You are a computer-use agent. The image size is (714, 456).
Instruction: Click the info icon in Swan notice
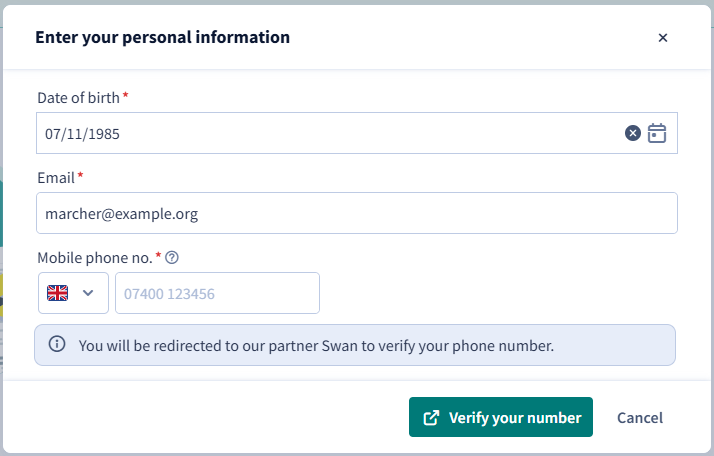pyautogui.click(x=57, y=344)
